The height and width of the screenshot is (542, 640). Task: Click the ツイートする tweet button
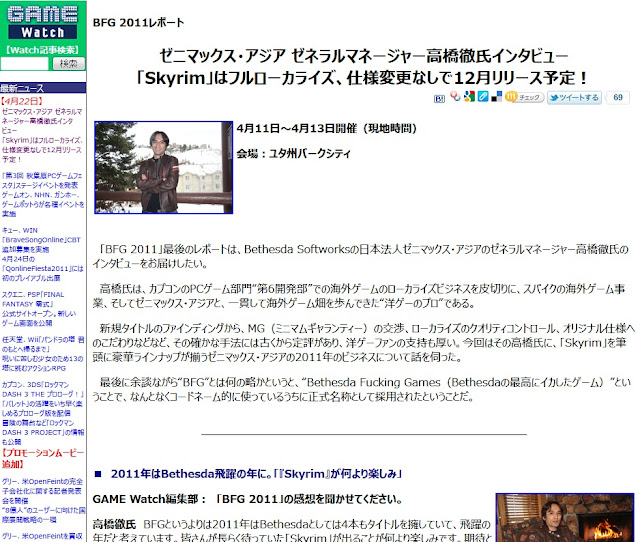pyautogui.click(x=574, y=98)
